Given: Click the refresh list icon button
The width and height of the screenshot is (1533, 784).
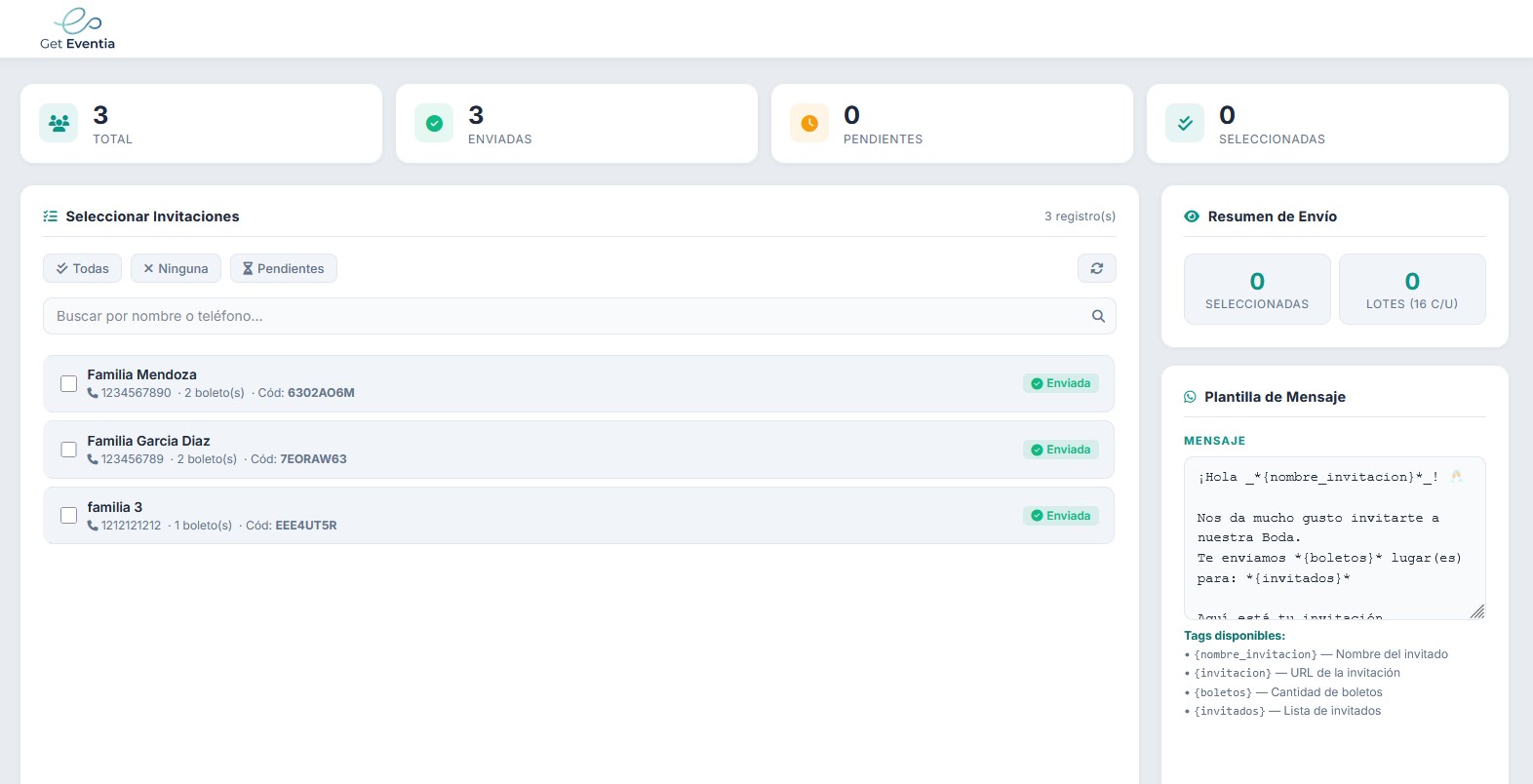Looking at the screenshot, I should click(x=1097, y=268).
